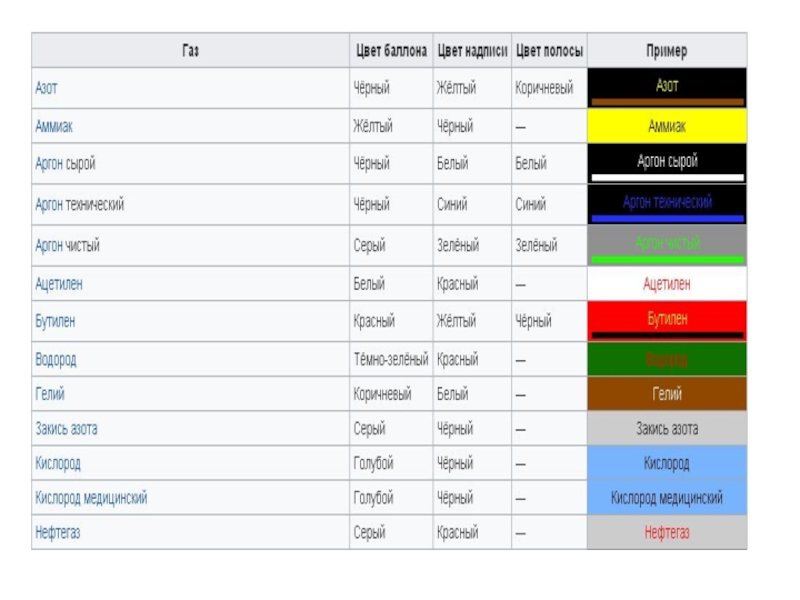Click the Пример column header
Screen dimensions: 800x600
pyautogui.click(x=667, y=50)
